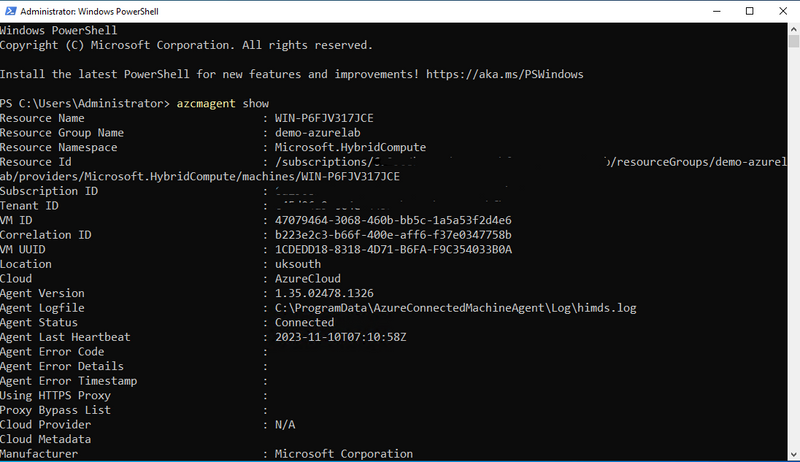
Task: Click the 'Tenant ID' label
Action: (x=29, y=206)
